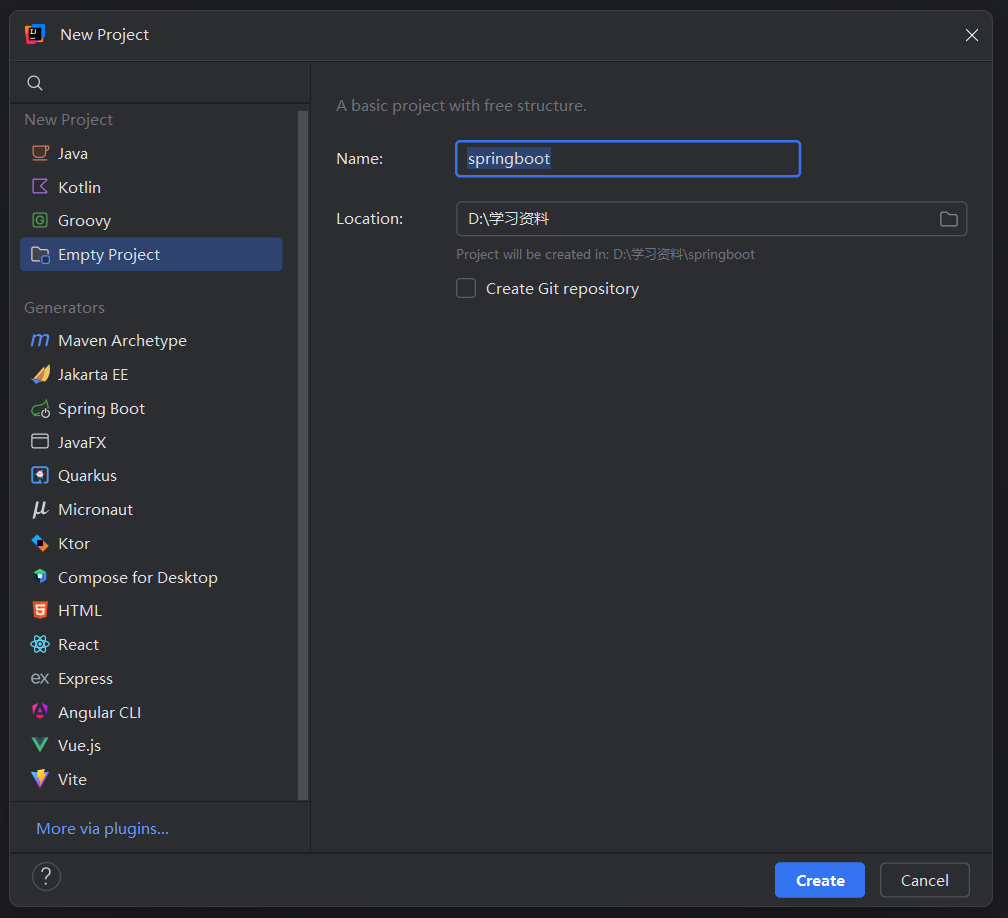Select Java in the project type list
The height and width of the screenshot is (918, 1008).
151,153
